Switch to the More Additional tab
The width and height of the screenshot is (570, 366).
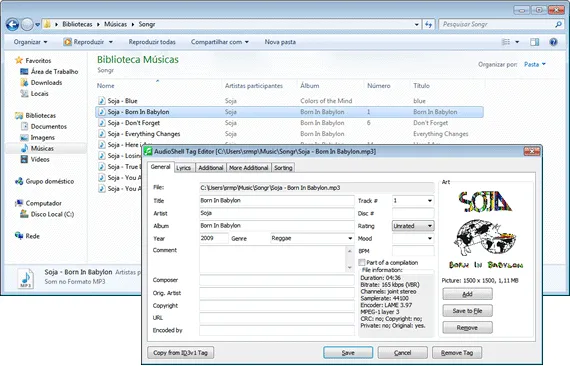248,168
